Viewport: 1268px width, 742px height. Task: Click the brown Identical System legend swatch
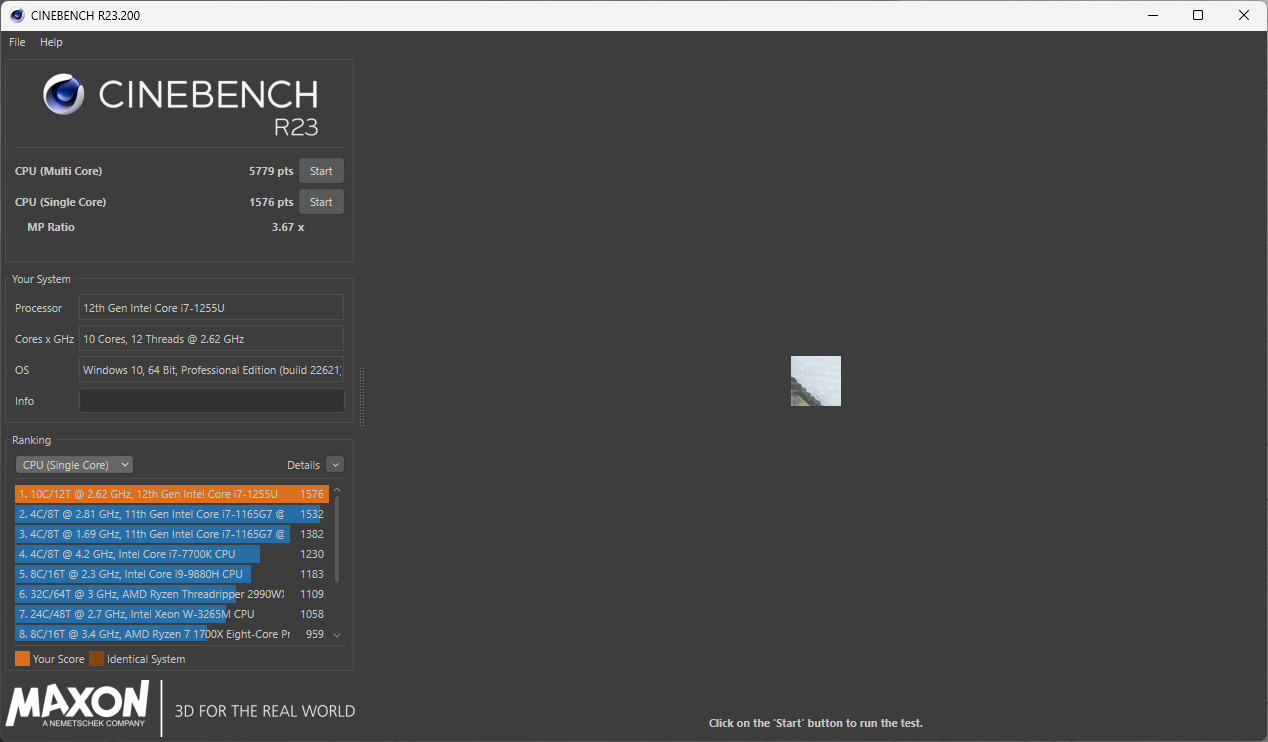pyautogui.click(x=96, y=659)
